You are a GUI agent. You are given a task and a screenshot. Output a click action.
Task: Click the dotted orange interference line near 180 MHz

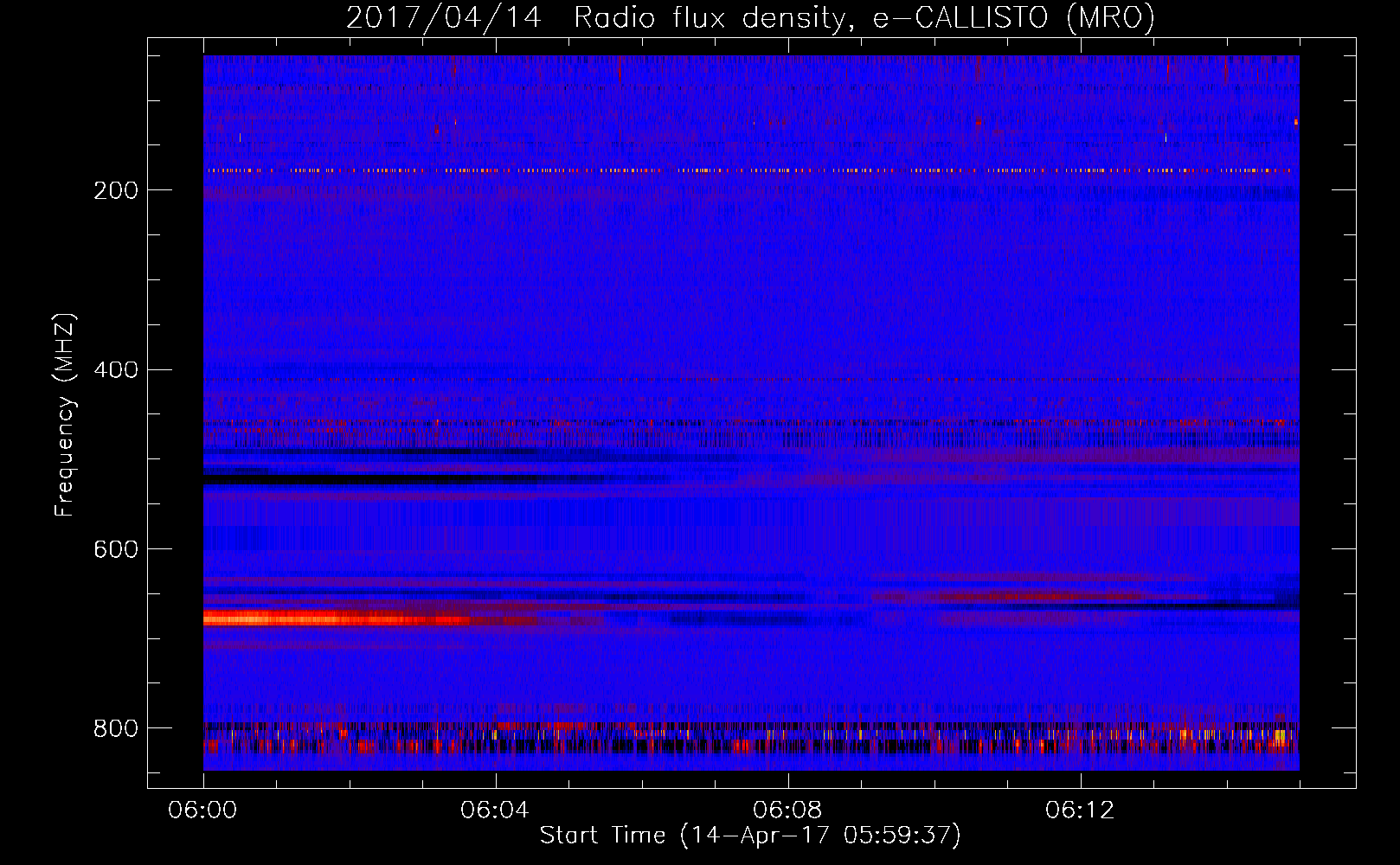coord(748,170)
